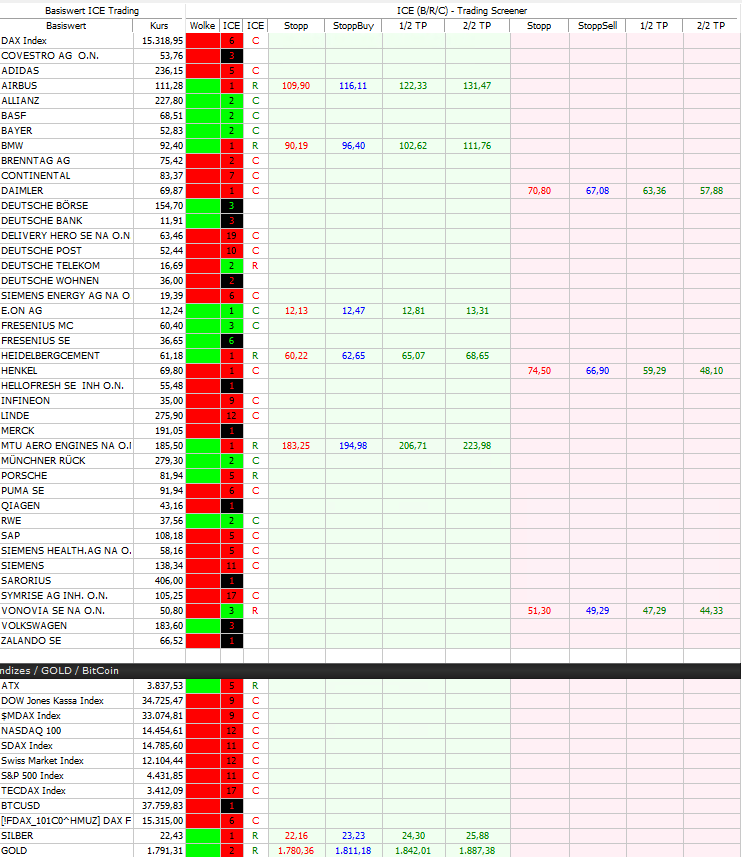Select the ZALANDO SE row name
The height and width of the screenshot is (857, 742).
click(31, 641)
